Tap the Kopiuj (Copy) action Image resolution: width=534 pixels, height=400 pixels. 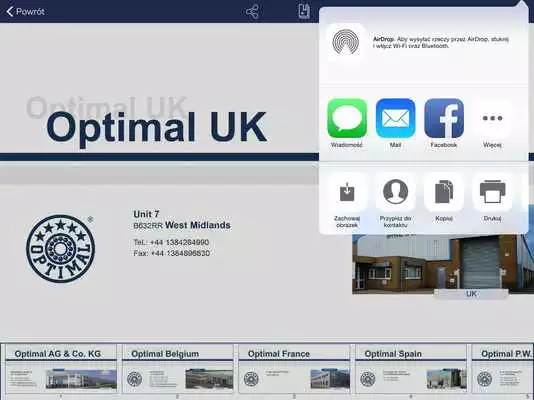pos(444,192)
